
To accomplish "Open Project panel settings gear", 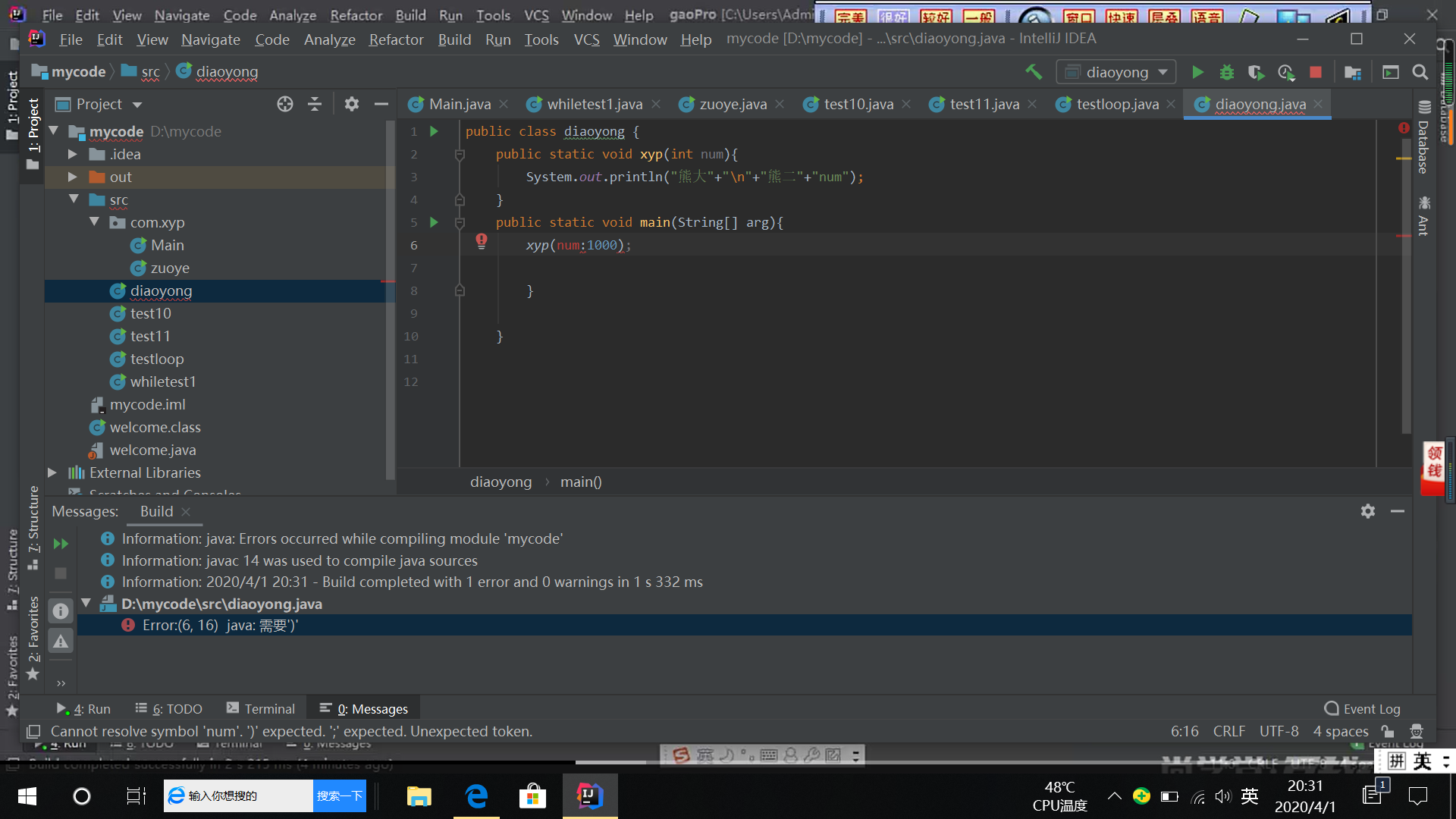I will click(x=351, y=104).
